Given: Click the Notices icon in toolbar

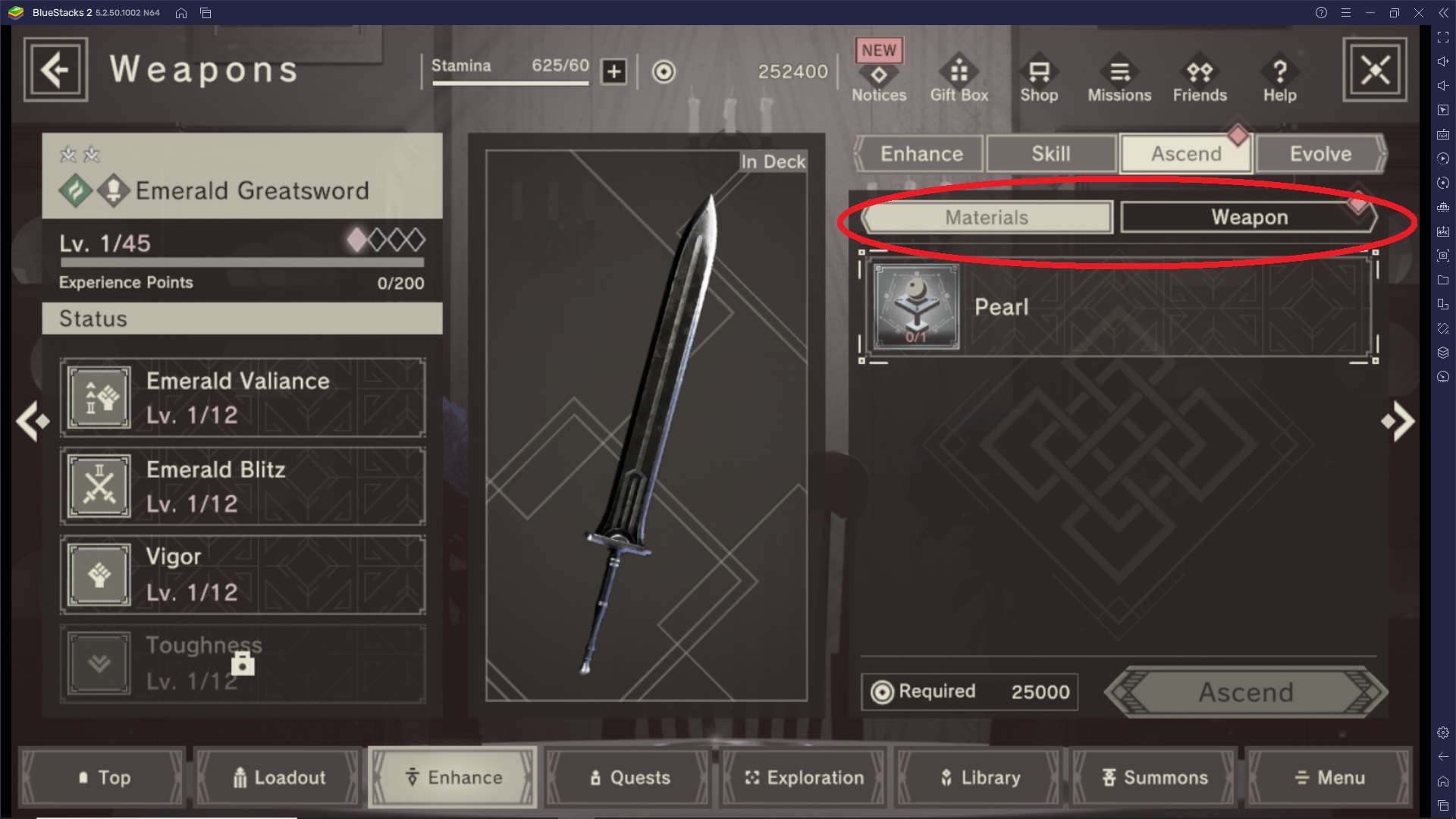Looking at the screenshot, I should click(x=880, y=75).
